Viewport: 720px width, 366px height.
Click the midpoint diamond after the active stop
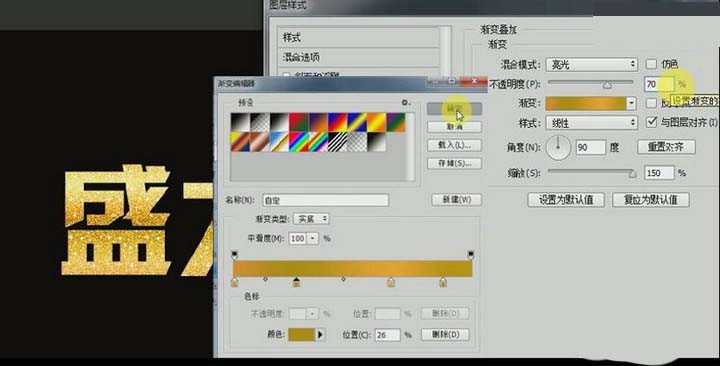pyautogui.click(x=343, y=279)
